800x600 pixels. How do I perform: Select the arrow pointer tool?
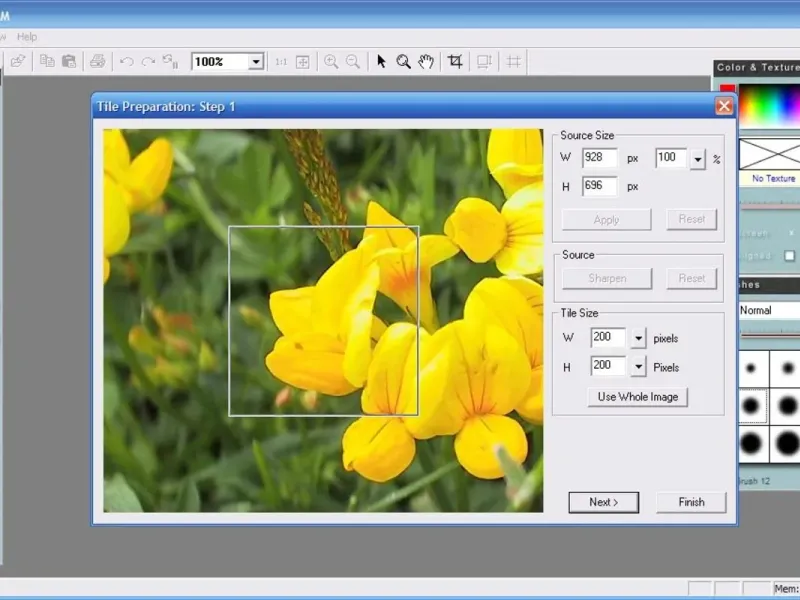[381, 62]
